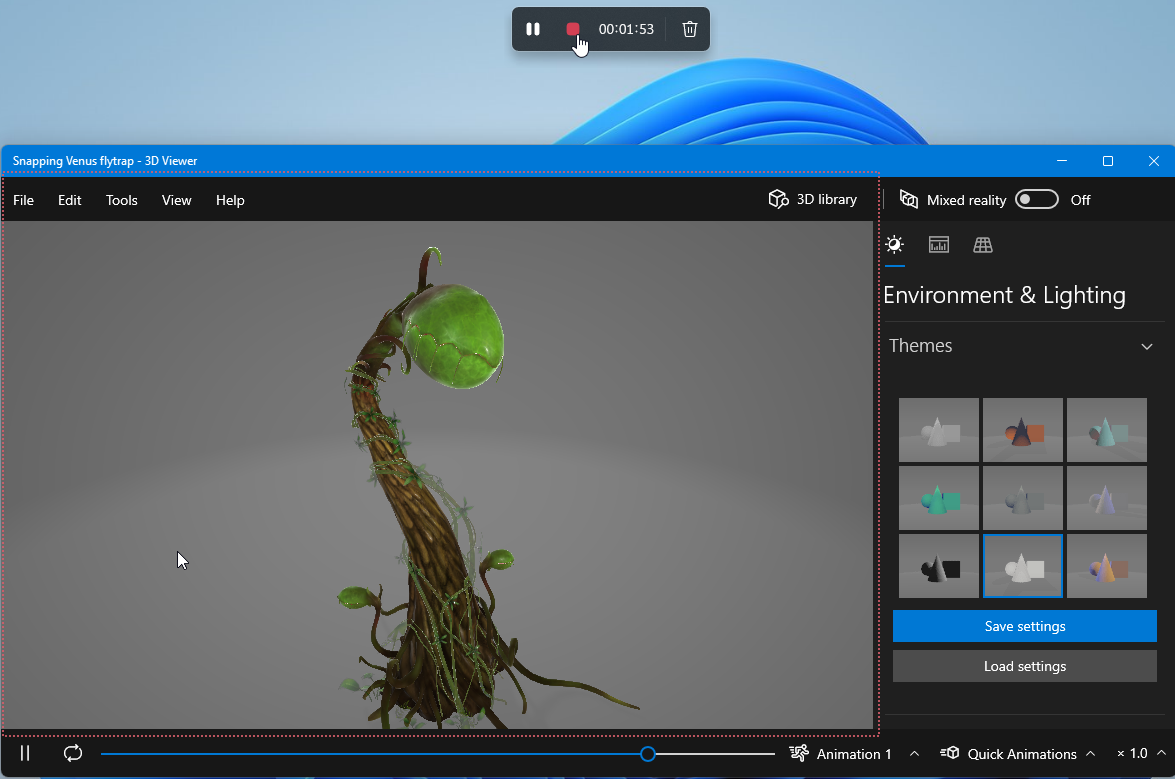Open the File menu

[x=23, y=200]
